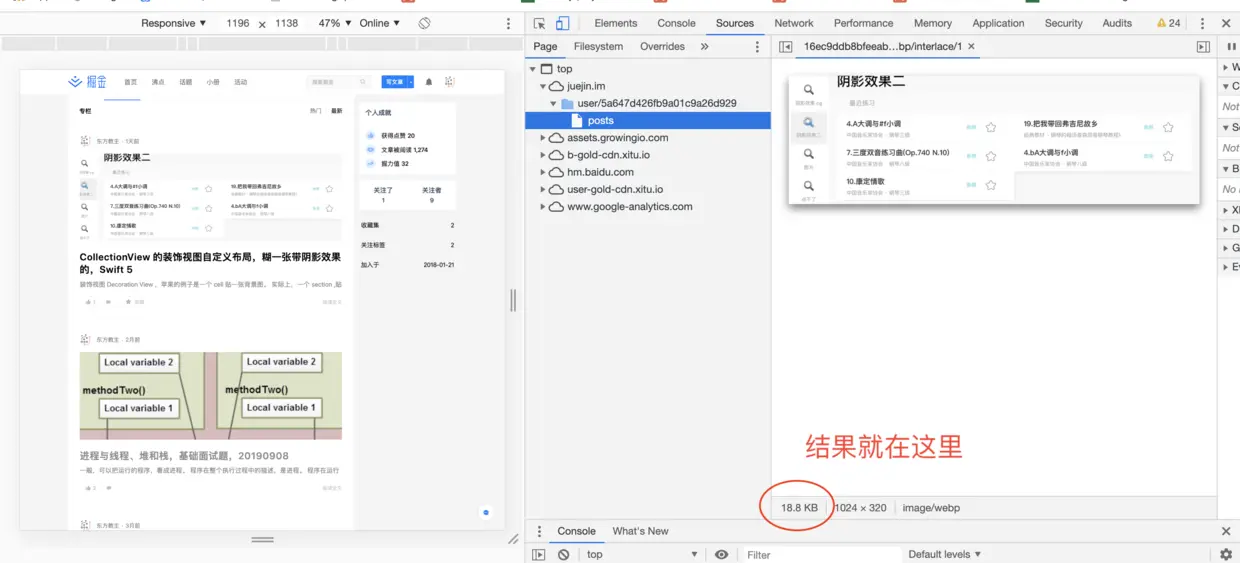This screenshot has height=563, width=1240.
Task: Click the console Filter input
Action: 820,555
